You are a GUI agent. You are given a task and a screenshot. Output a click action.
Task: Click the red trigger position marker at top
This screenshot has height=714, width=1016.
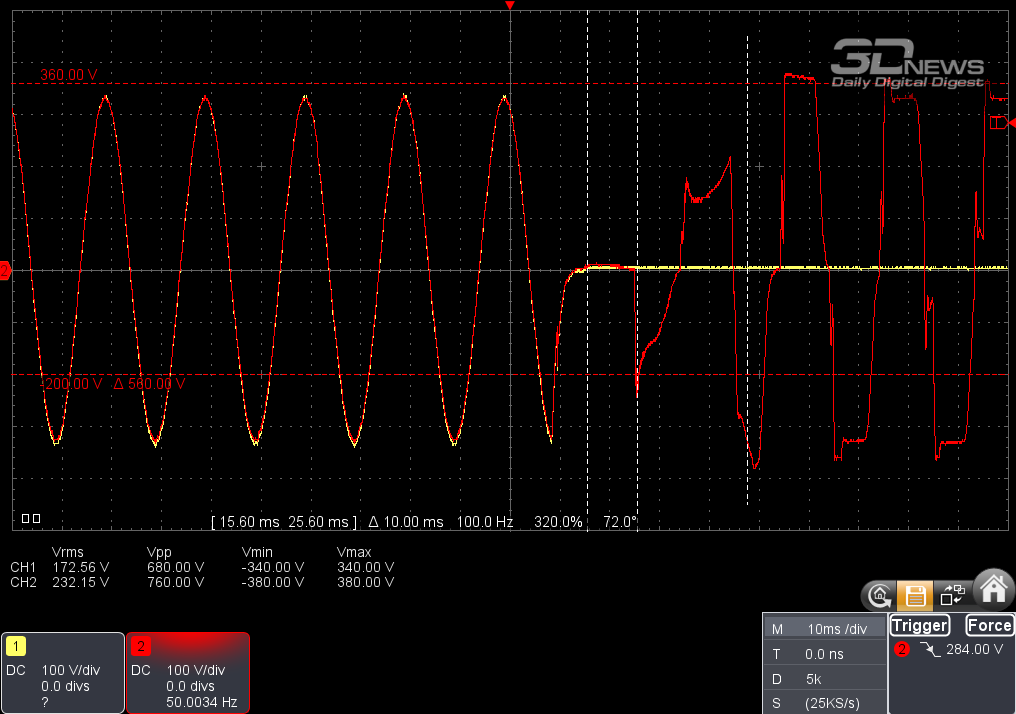tap(510, 7)
